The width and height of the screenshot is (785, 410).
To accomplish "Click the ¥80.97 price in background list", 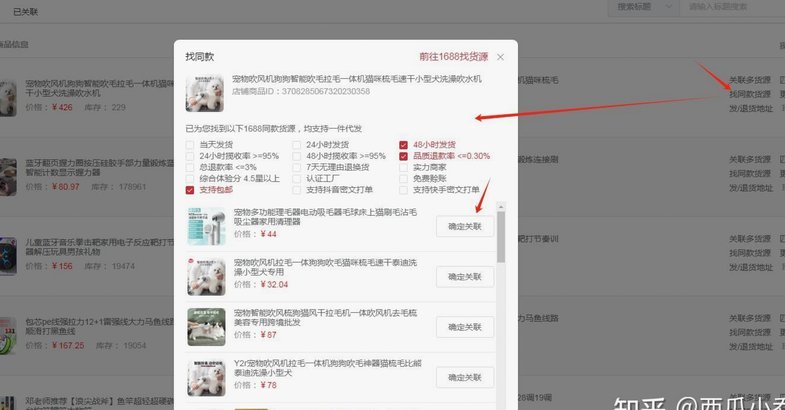I will 66,187.
